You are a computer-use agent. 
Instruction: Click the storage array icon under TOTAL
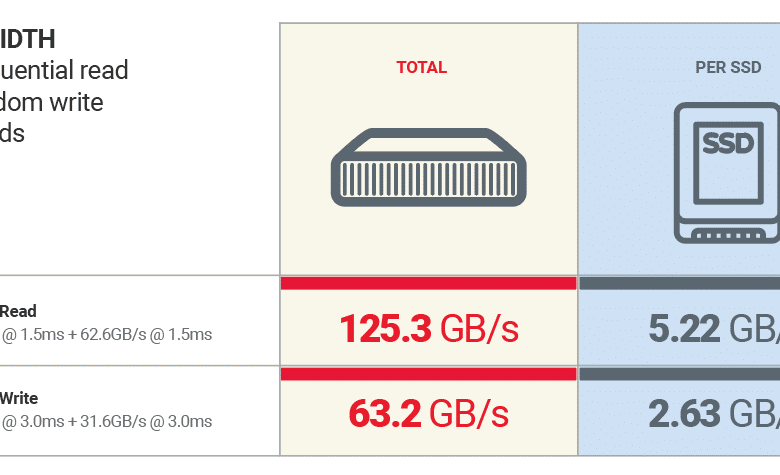pyautogui.click(x=428, y=167)
